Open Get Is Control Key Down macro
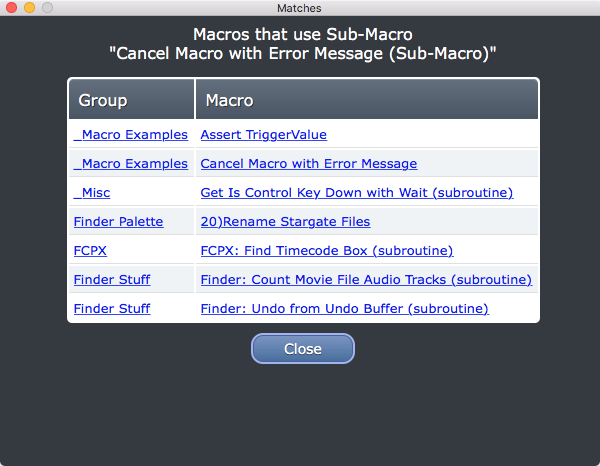This screenshot has width=600, height=466. [x=357, y=192]
